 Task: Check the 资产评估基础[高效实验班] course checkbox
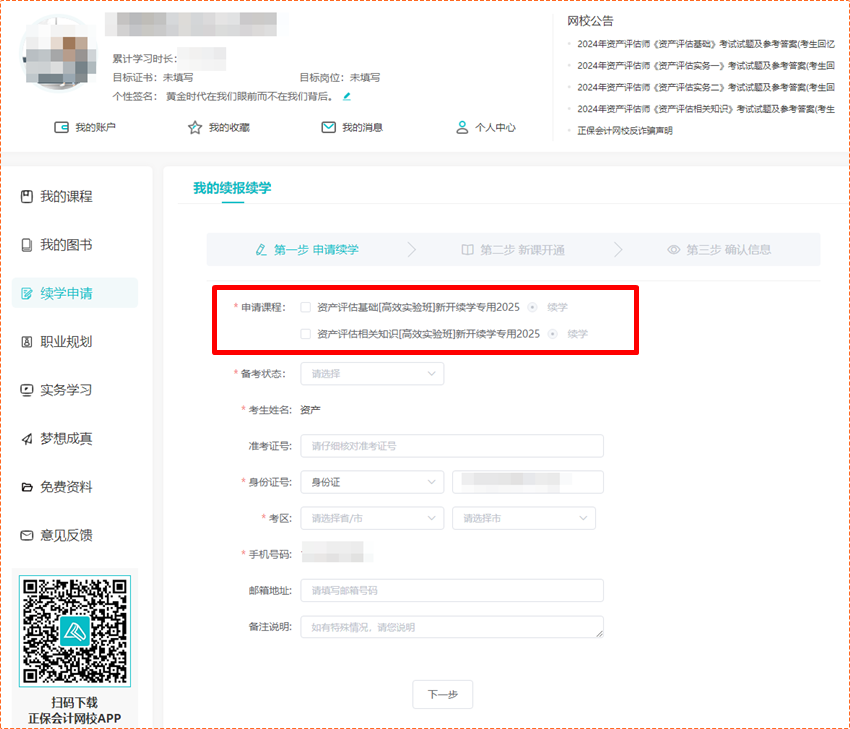pyautogui.click(x=304, y=308)
